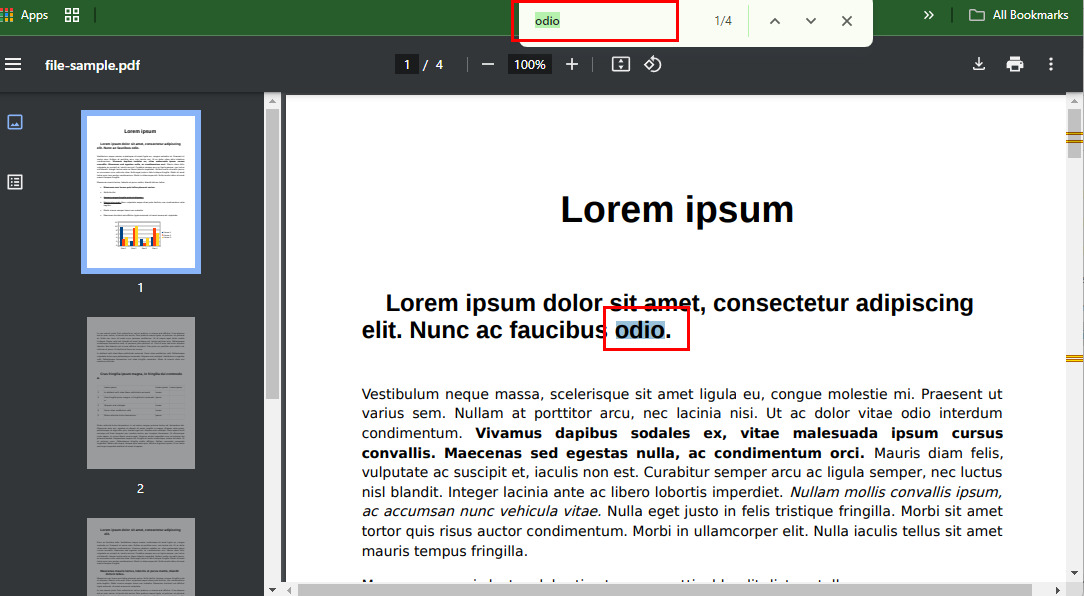The height and width of the screenshot is (596, 1084).
Task: Zoom into the PDF page
Action: (571, 64)
